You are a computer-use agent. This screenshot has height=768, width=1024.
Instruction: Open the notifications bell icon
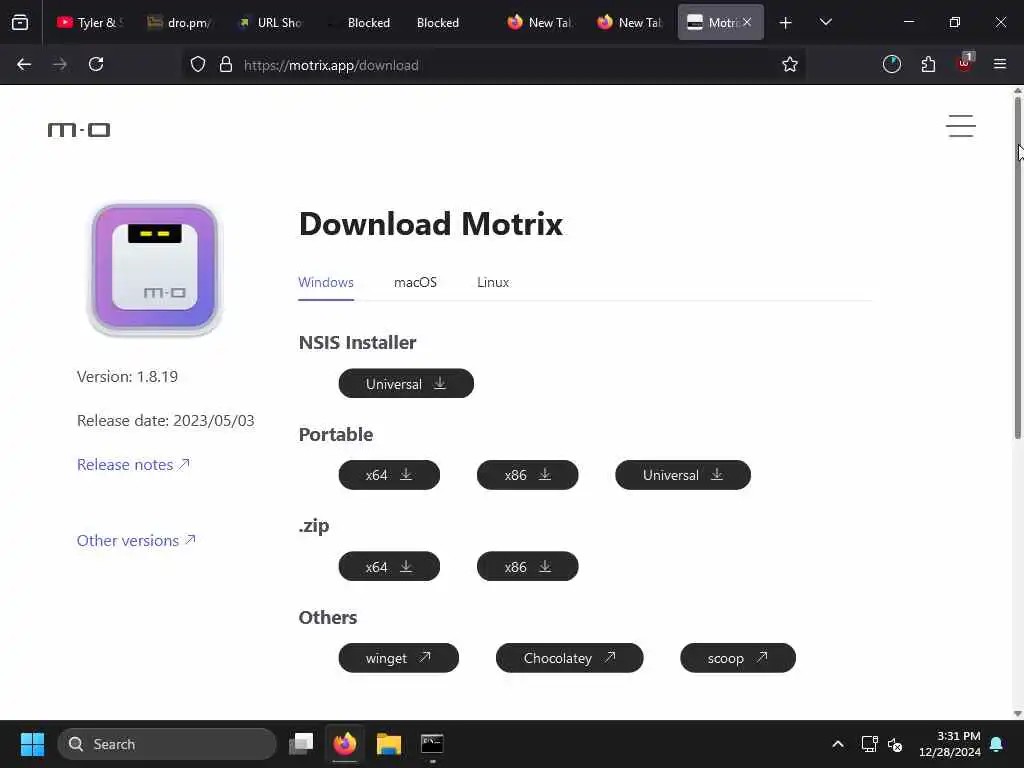click(997, 744)
